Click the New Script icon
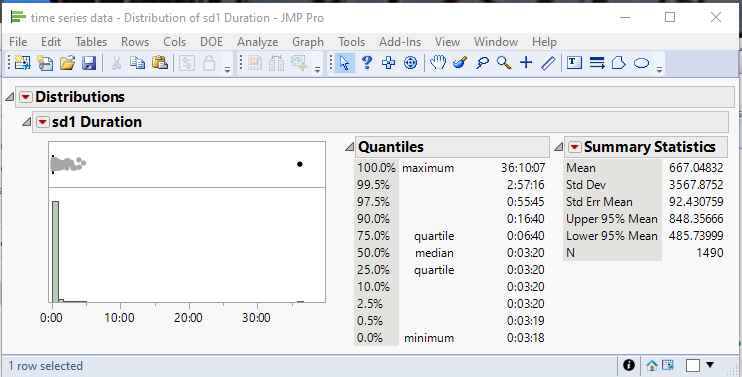Image resolution: width=742 pixels, height=377 pixels. 45,63
